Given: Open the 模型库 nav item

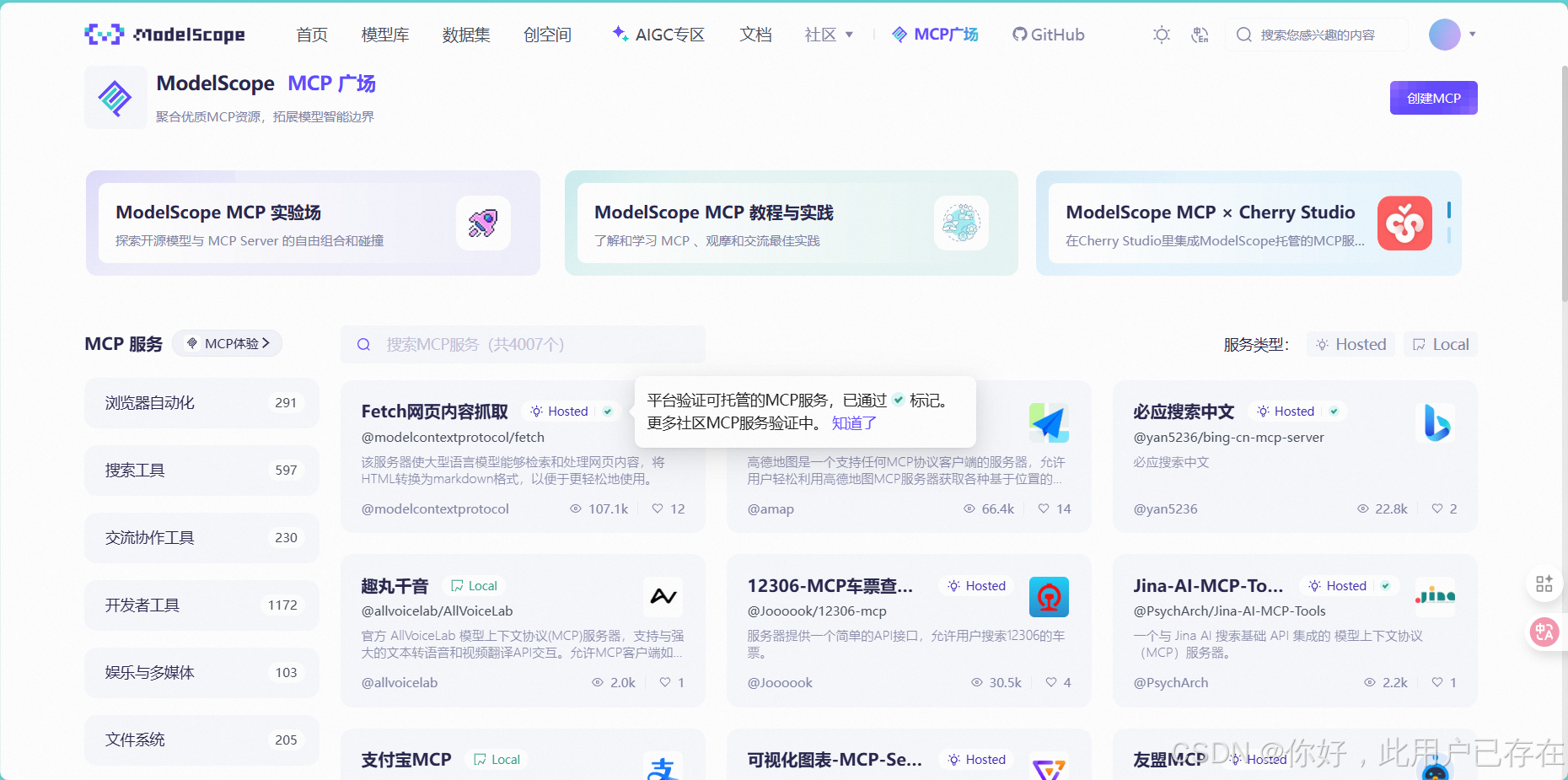Looking at the screenshot, I should click(385, 35).
